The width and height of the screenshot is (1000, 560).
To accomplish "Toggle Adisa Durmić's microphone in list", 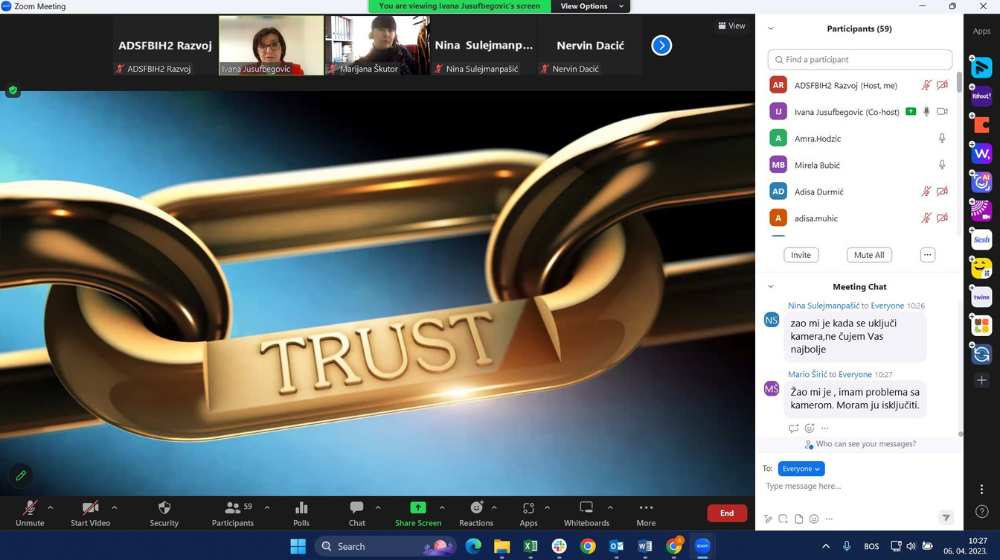I will point(926,191).
